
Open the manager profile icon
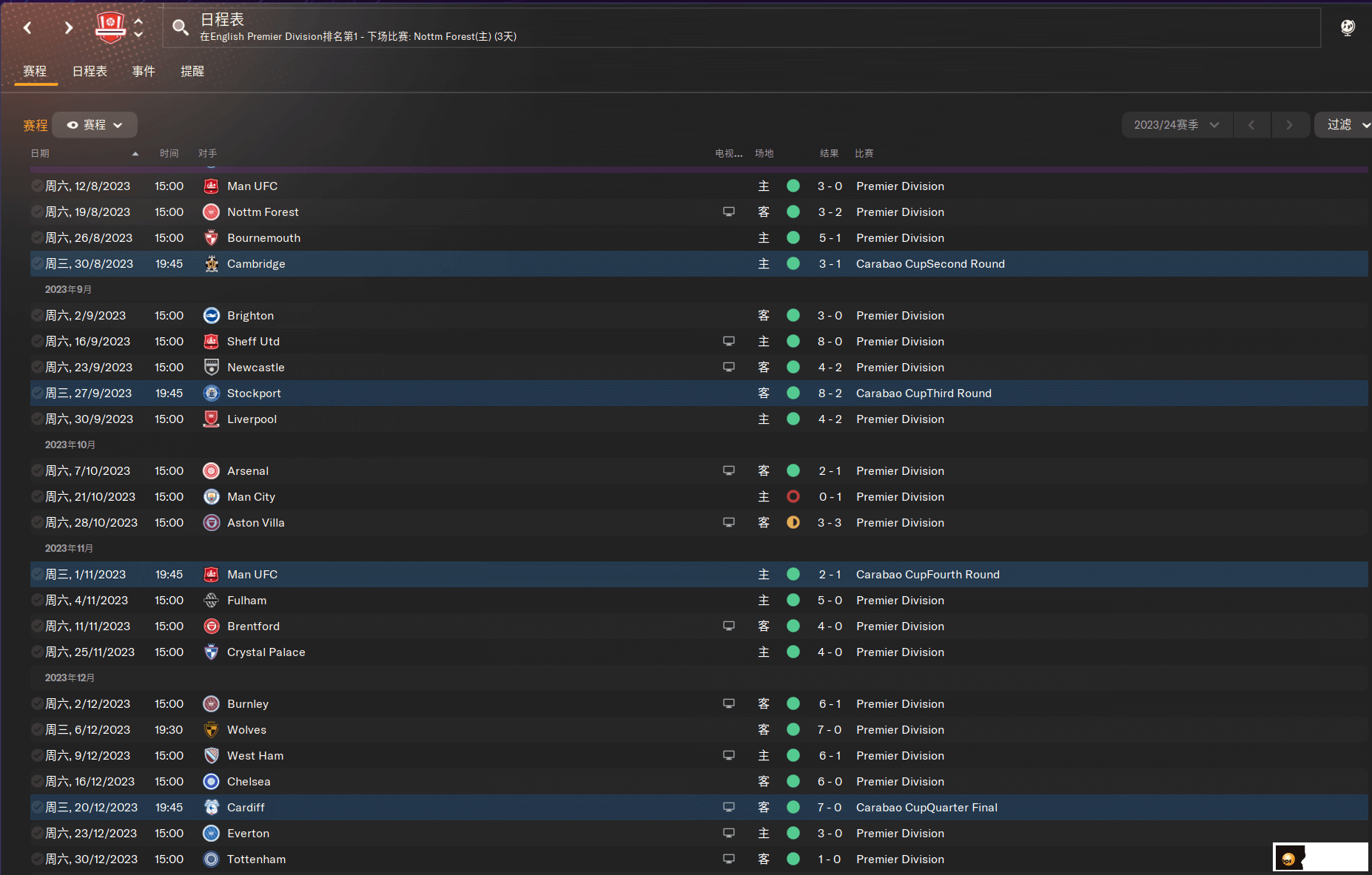coord(1348,27)
